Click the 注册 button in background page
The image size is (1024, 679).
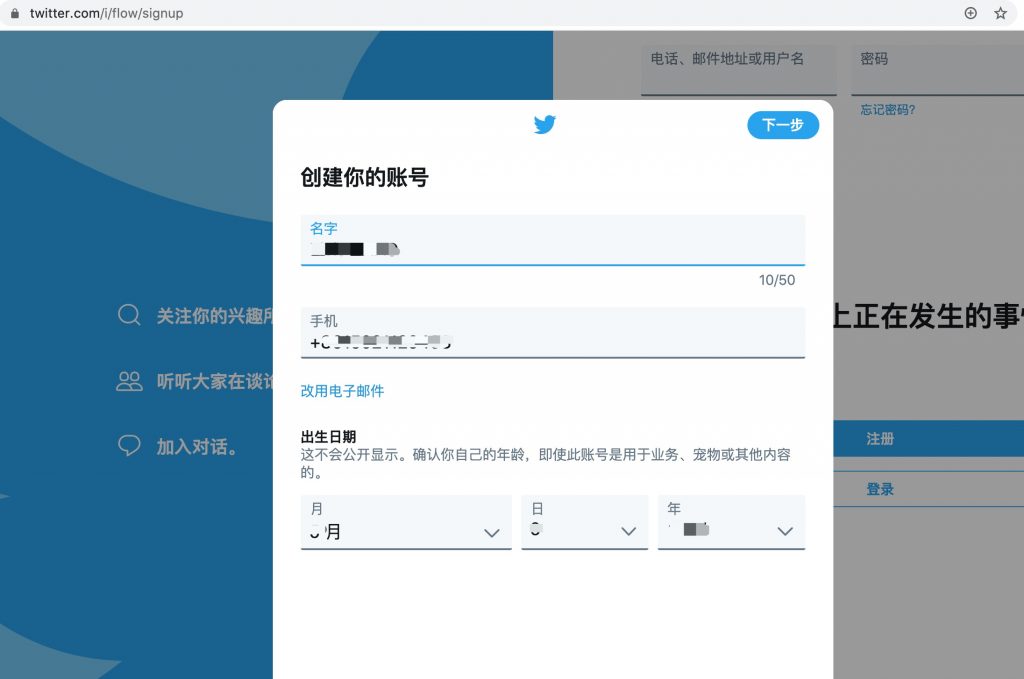929,439
